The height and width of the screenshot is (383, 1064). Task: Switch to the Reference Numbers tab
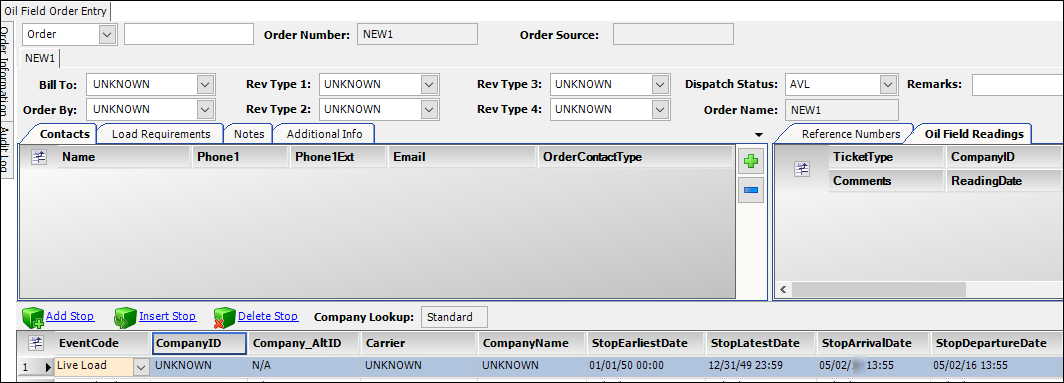[x=851, y=134]
